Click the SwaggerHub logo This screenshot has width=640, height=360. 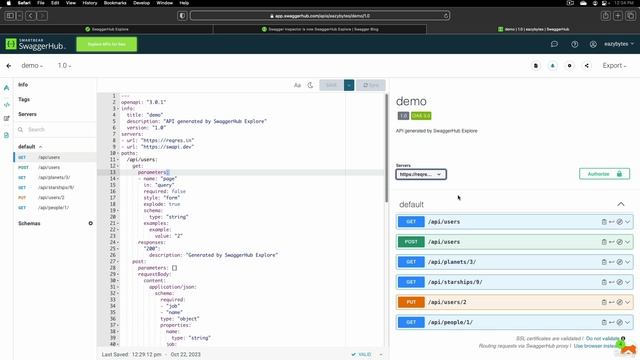click(36, 44)
